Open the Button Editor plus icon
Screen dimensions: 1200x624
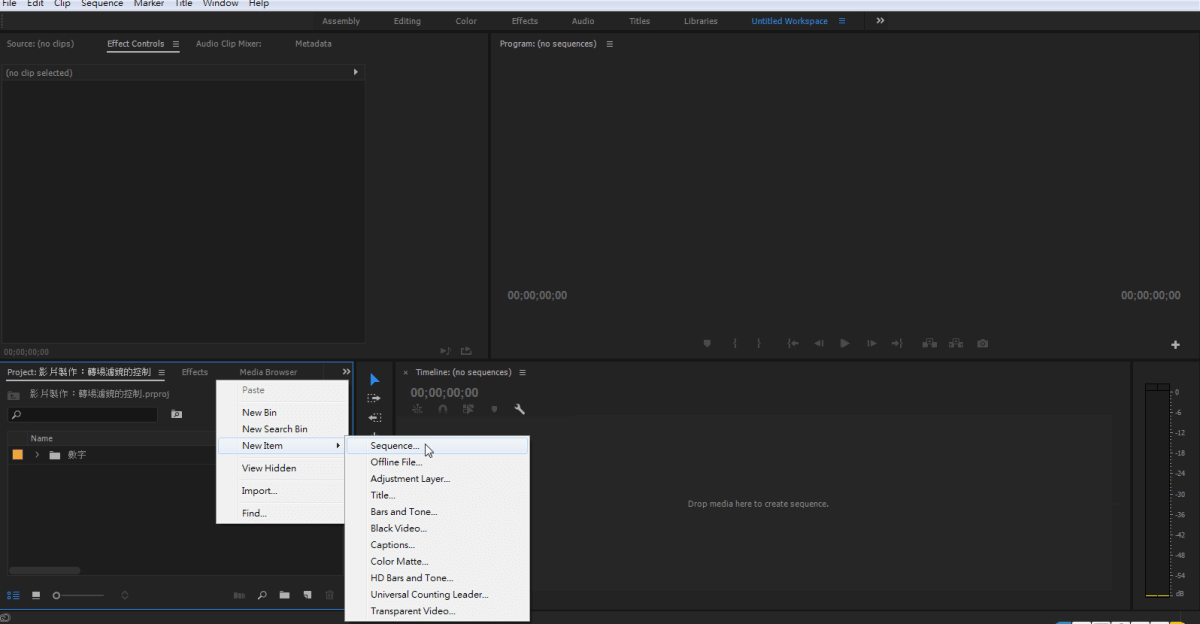click(x=1176, y=345)
